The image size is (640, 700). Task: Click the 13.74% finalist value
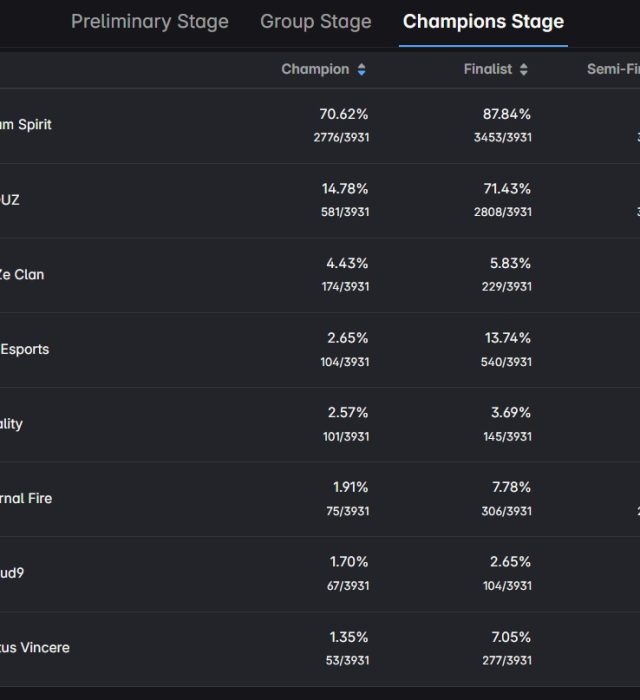pyautogui.click(x=506, y=338)
